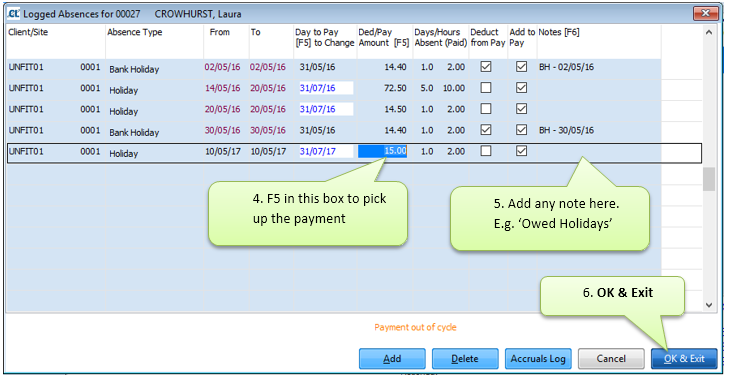Click the Delete button
This screenshot has height=379, width=729.
[465, 359]
